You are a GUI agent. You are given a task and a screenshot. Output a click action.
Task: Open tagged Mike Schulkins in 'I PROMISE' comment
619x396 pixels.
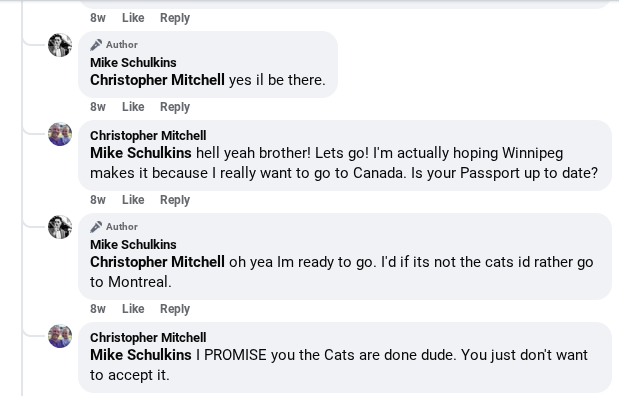[141, 355]
